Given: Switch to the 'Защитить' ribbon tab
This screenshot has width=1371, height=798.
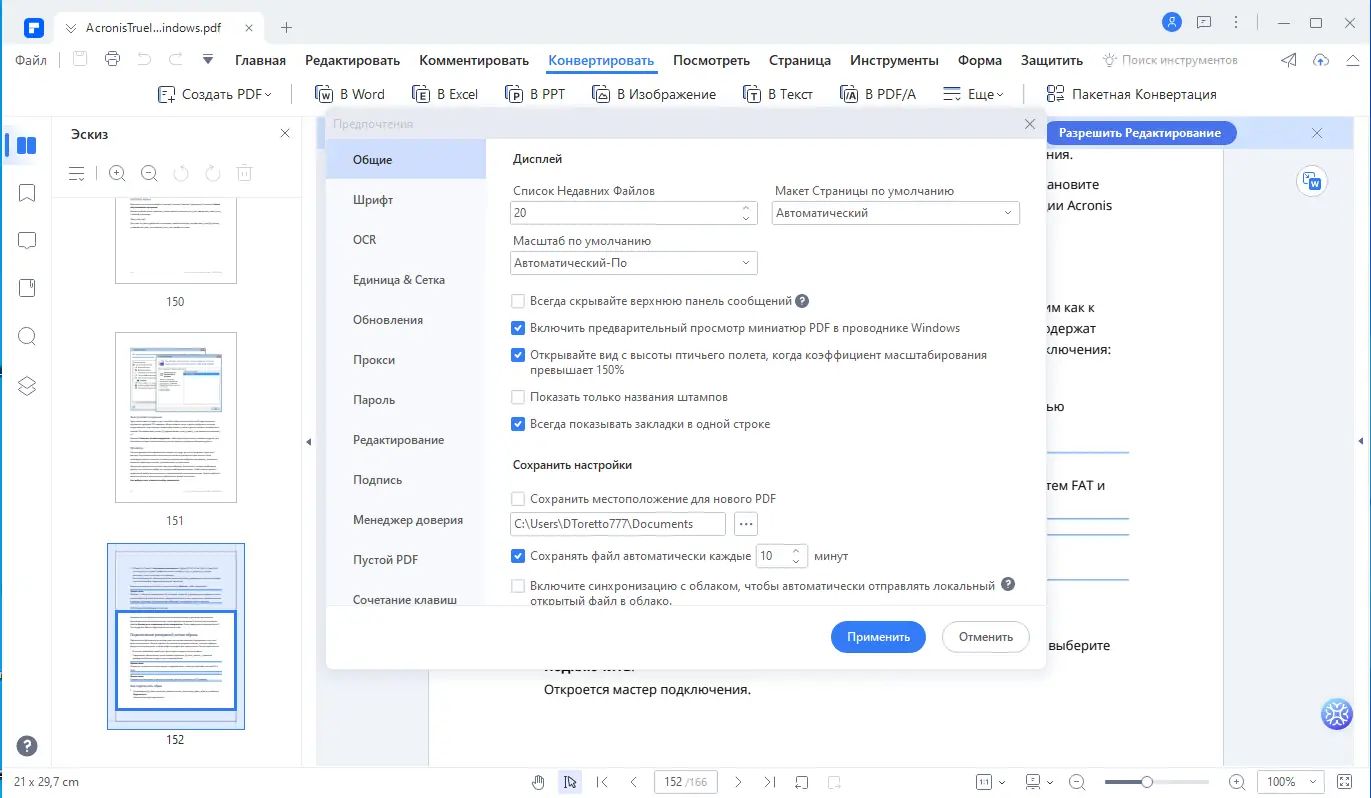Looking at the screenshot, I should pyautogui.click(x=1052, y=60).
